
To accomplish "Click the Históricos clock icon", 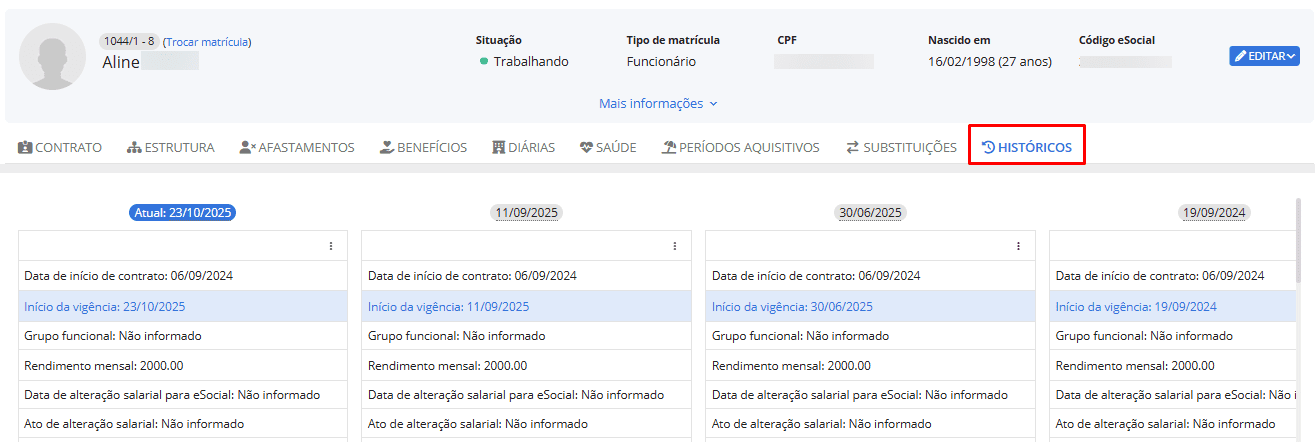I will [x=988, y=147].
